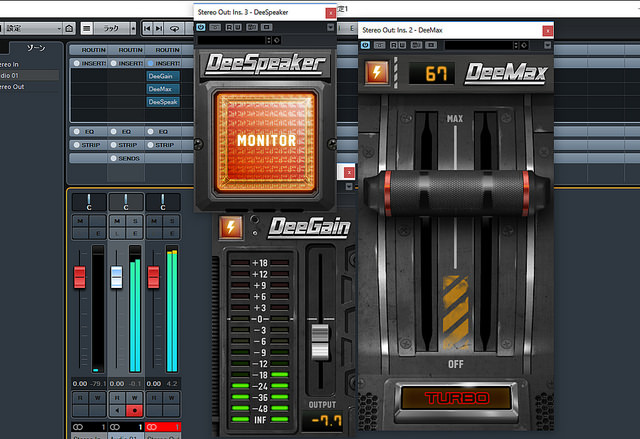Image resolution: width=640 pixels, height=439 pixels.
Task: Mute the Audio 01 mixer channel
Action: click(x=117, y=221)
